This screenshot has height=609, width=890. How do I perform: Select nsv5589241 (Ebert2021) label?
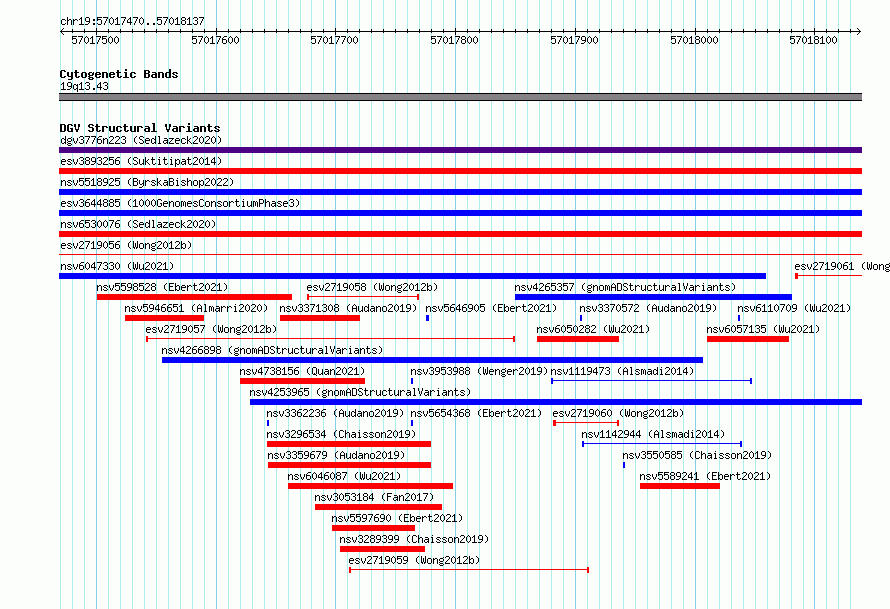click(706, 476)
